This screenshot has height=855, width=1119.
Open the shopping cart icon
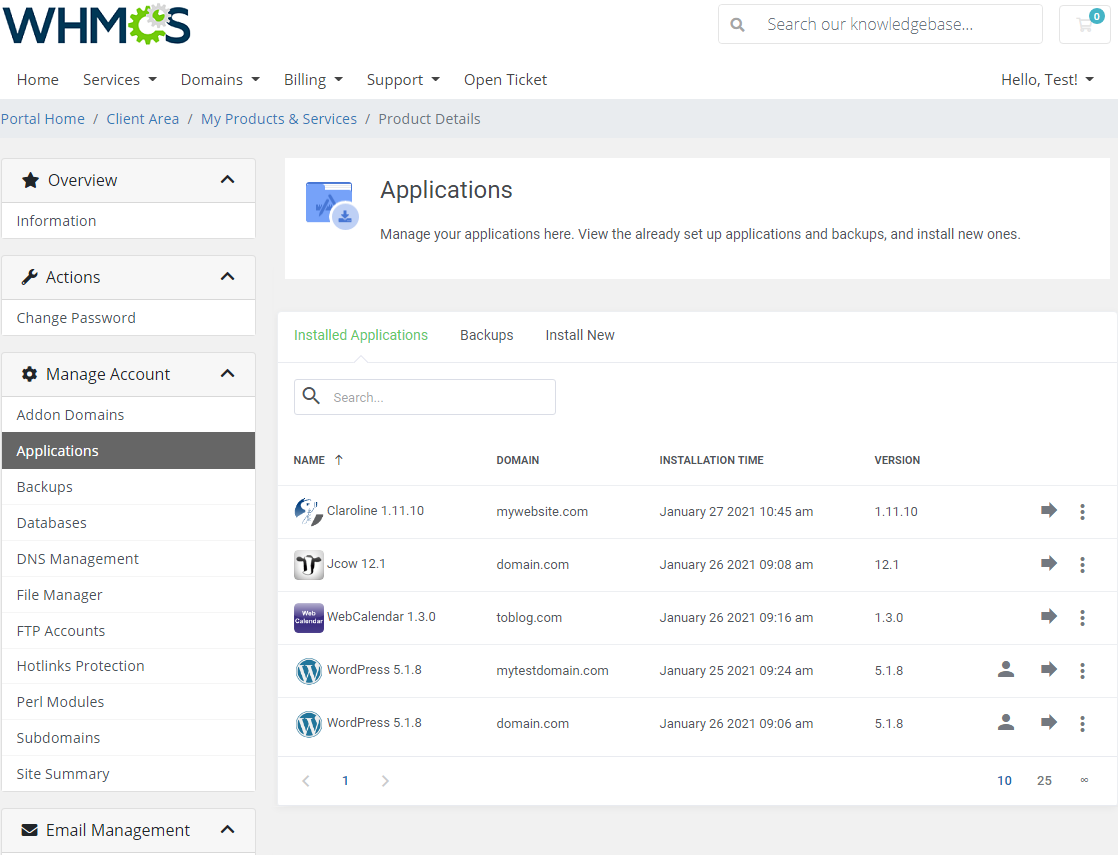click(x=1085, y=24)
